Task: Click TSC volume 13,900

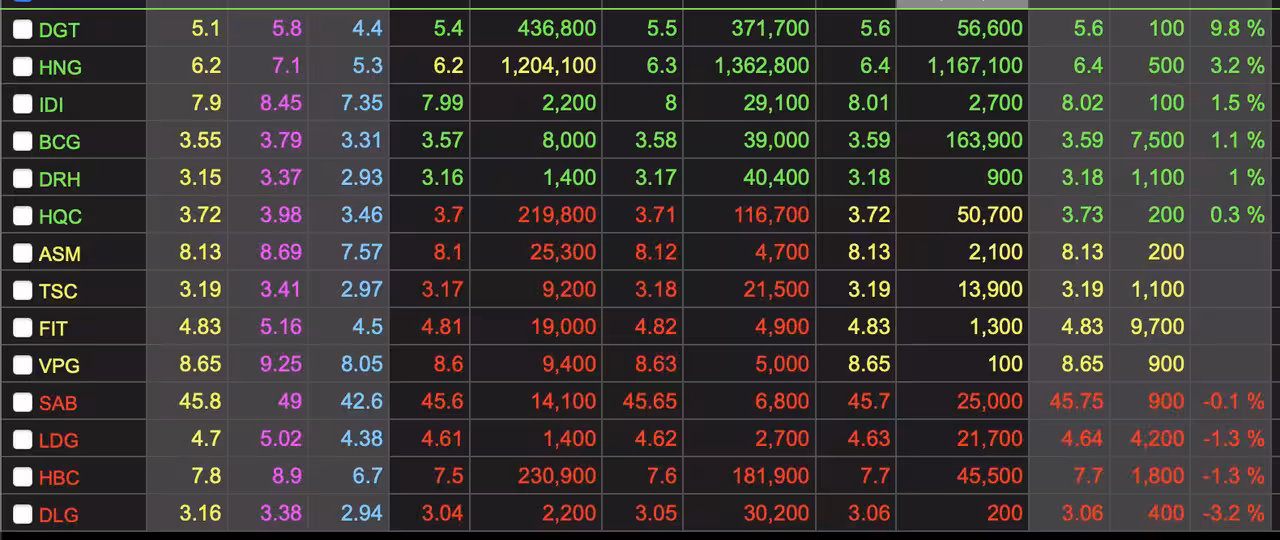Action: click(989, 290)
